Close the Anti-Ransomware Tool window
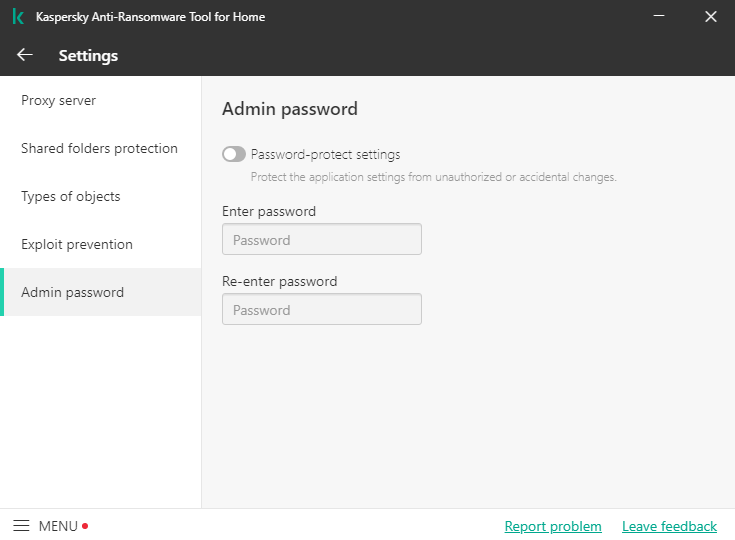This screenshot has height=540, width=735. coord(711,17)
